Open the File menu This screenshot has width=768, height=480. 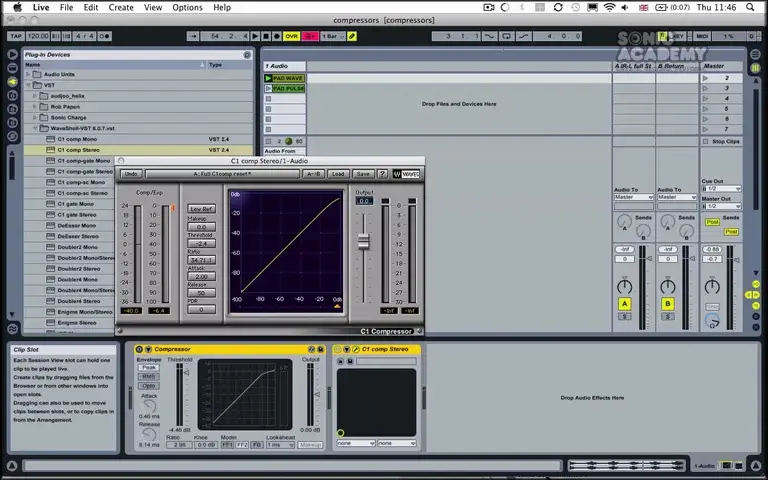[66, 7]
